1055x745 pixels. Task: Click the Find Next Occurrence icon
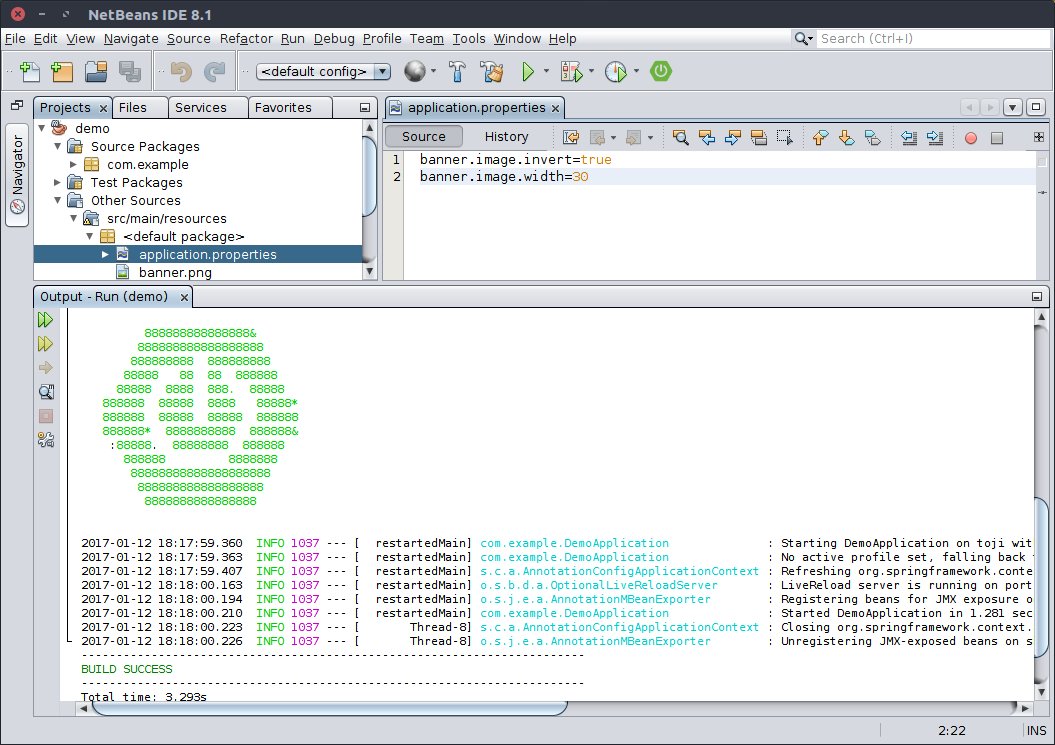733,137
